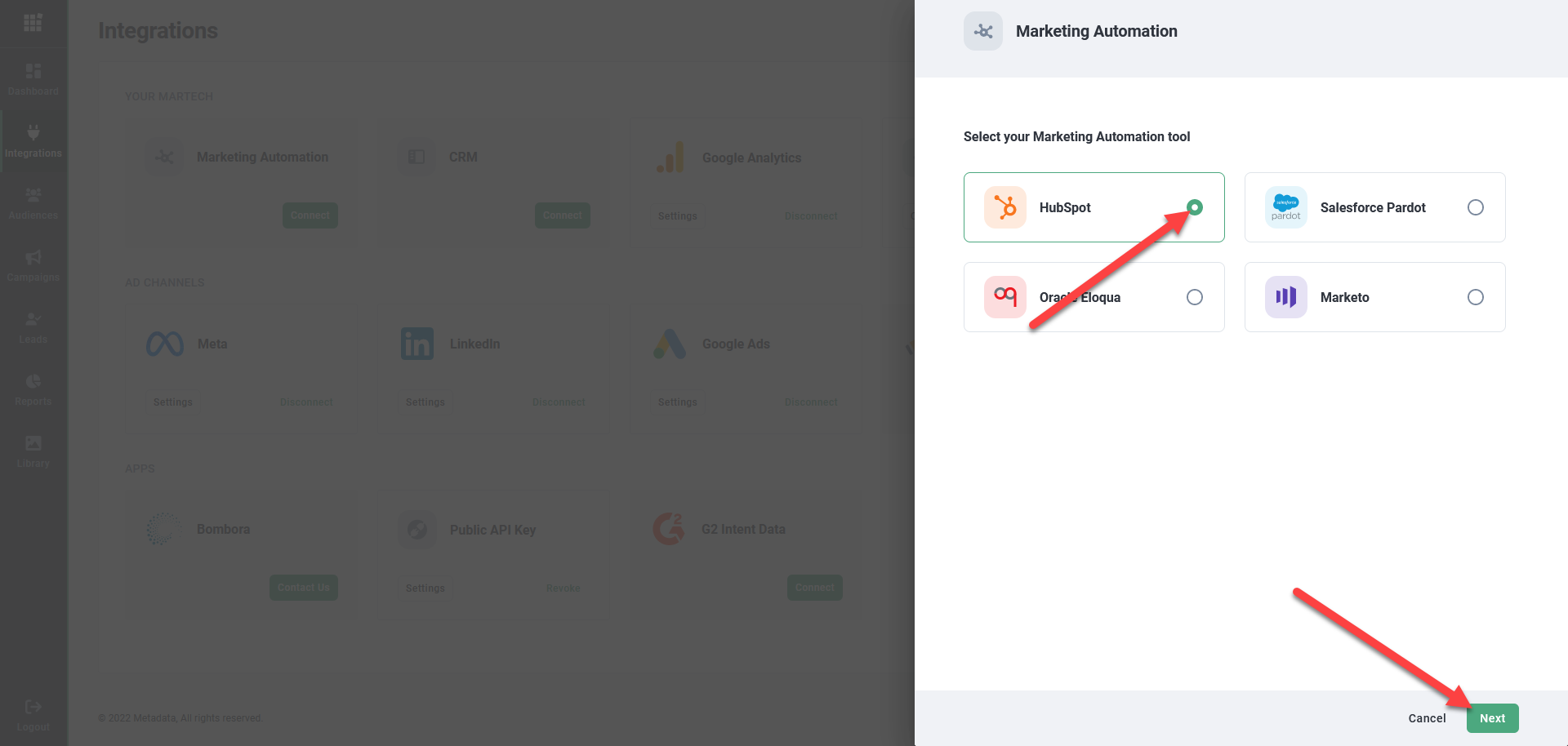Click the HubSpot logo icon
The width and height of the screenshot is (1568, 746).
1004,207
